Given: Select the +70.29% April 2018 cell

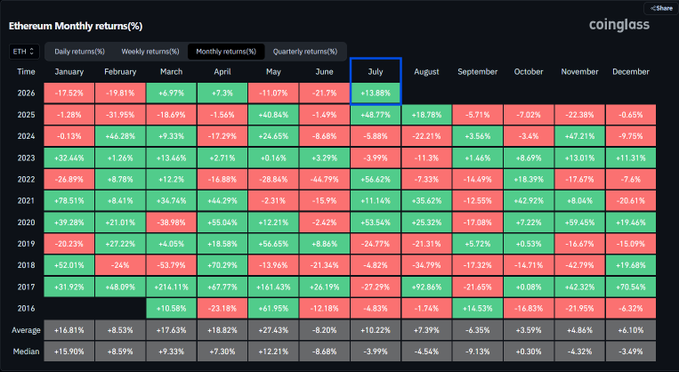Looking at the screenshot, I should click(x=222, y=265).
